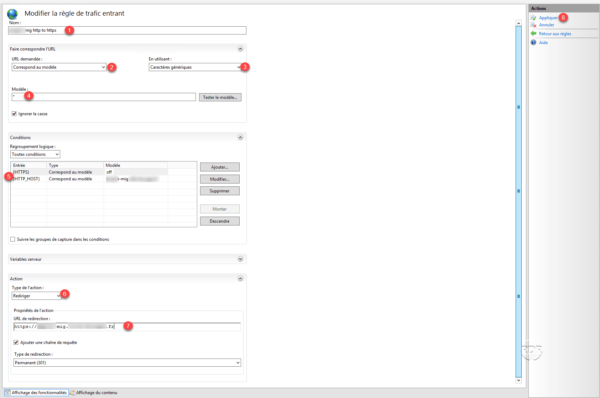Image resolution: width=600 pixels, height=398 pixels.
Task: Switch to Affichage des fonctionnalités tab
Action: 36,393
